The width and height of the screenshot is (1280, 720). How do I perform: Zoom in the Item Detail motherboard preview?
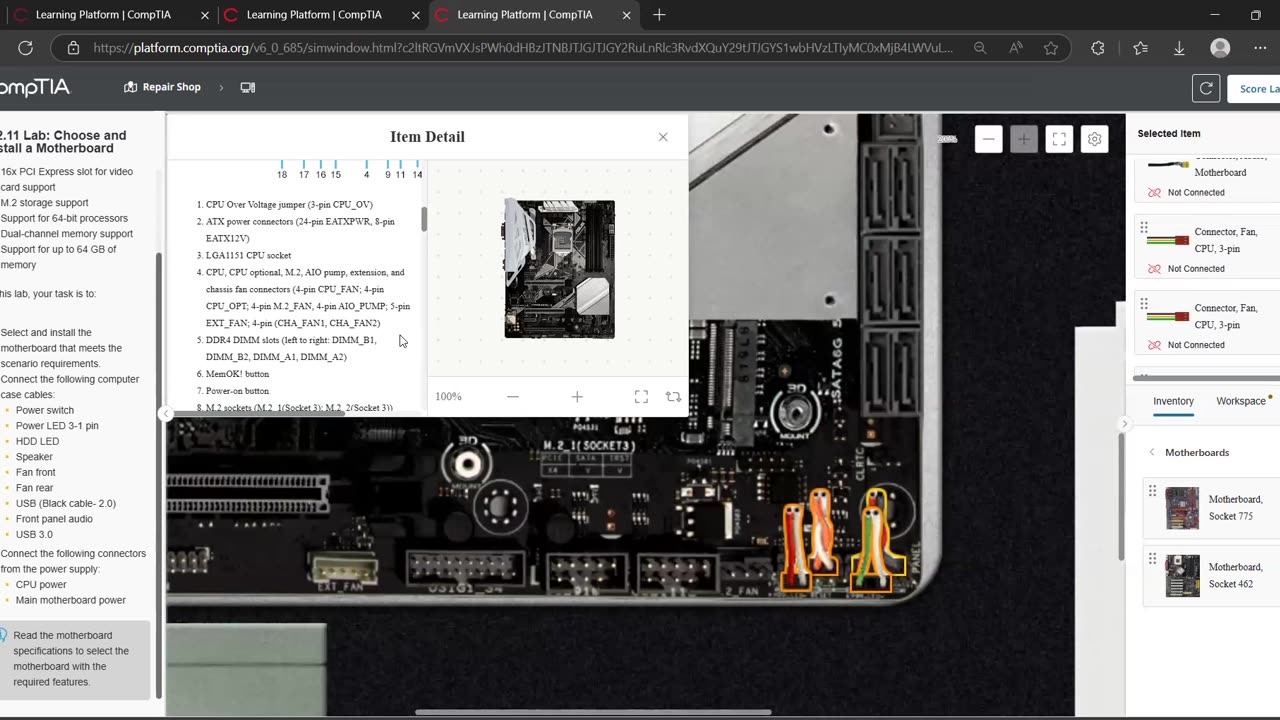tap(577, 397)
